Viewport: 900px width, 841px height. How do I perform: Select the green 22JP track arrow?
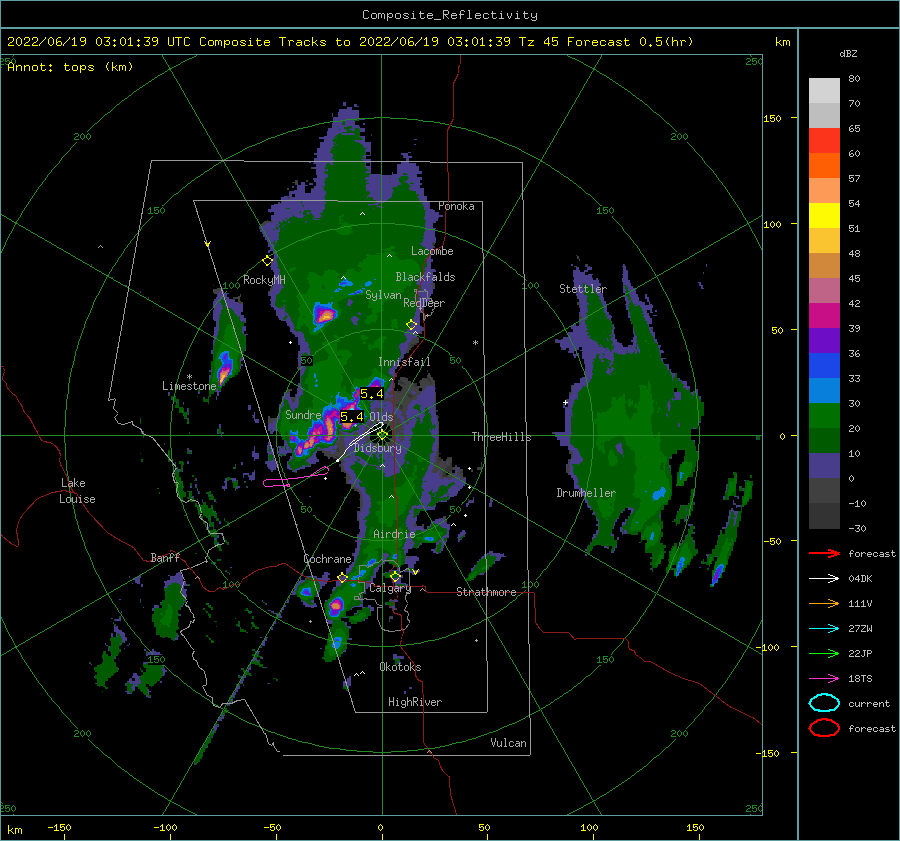tap(824, 653)
